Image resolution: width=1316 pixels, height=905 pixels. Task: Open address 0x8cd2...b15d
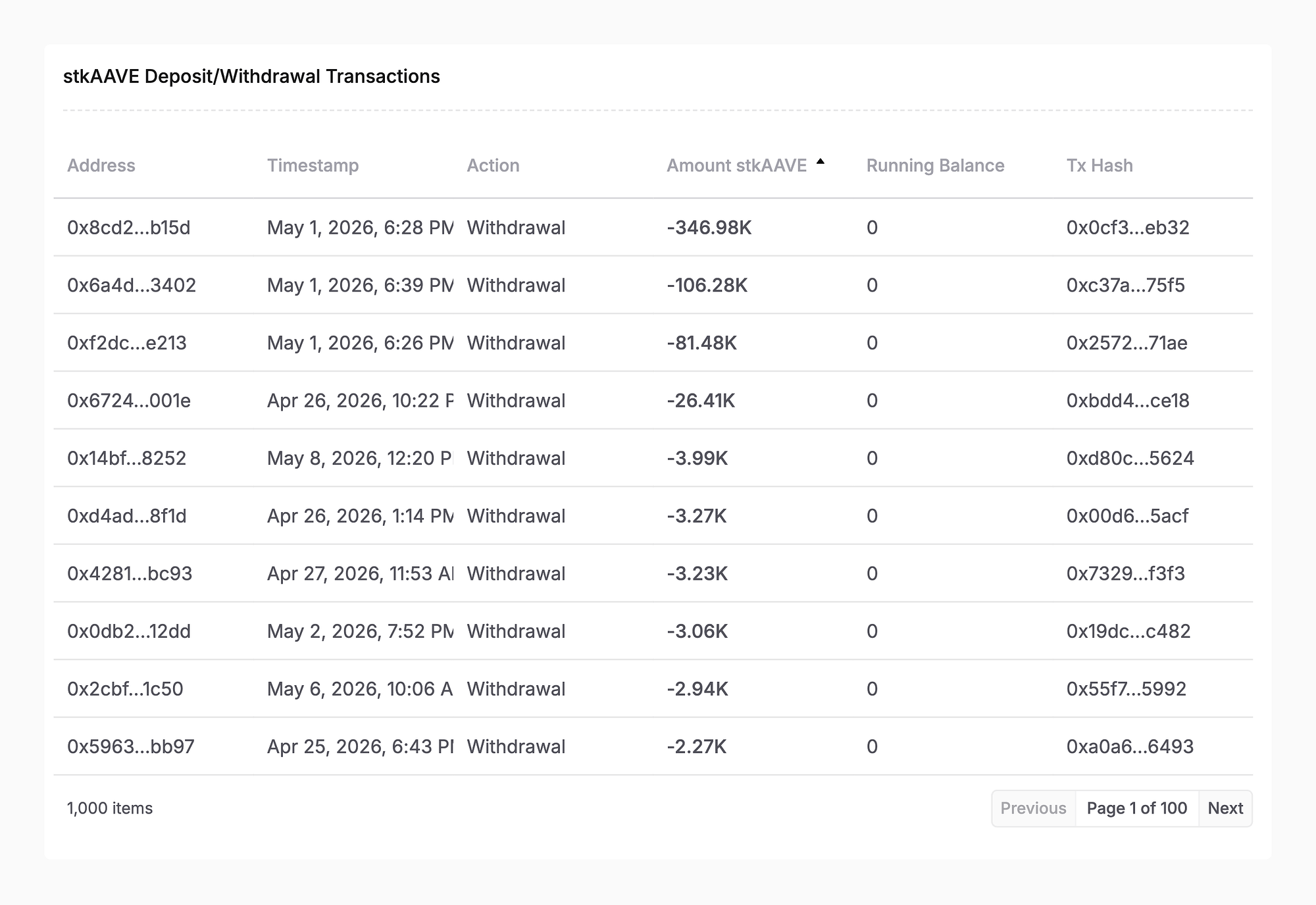[x=129, y=228]
